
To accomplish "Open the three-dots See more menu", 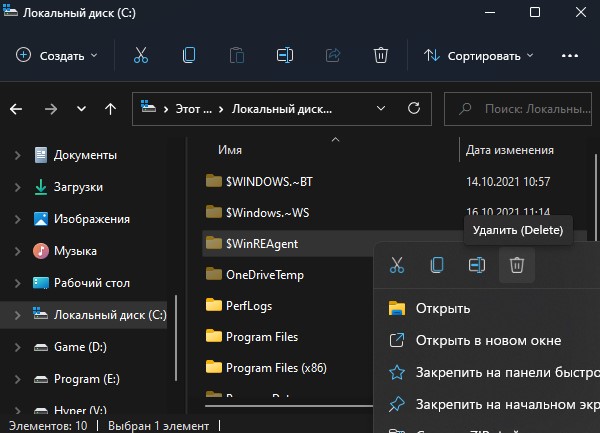I will pos(570,56).
